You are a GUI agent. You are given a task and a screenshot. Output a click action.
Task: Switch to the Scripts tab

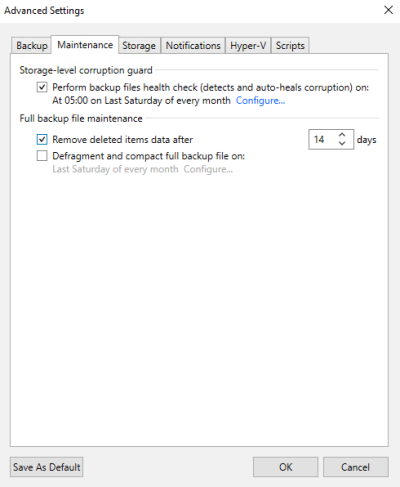pyautogui.click(x=290, y=45)
